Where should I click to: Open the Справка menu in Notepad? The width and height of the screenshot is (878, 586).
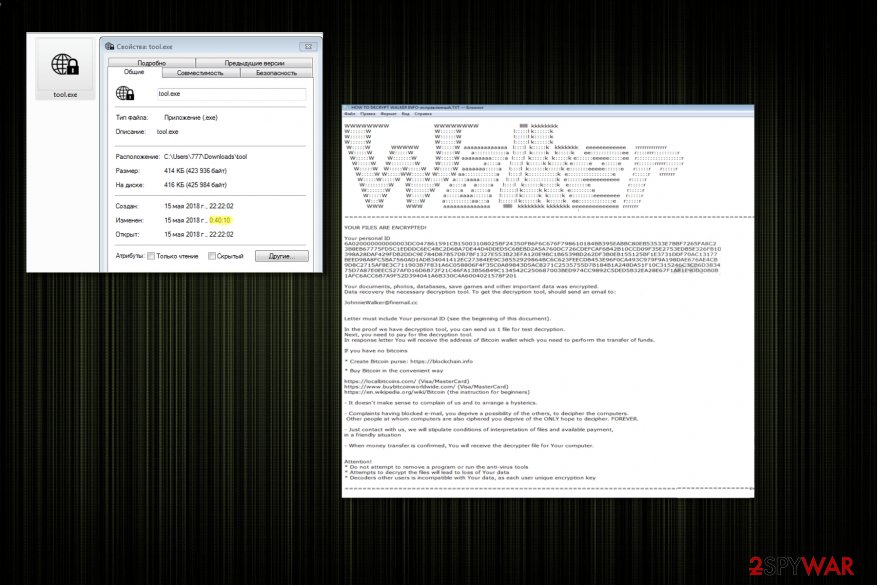click(x=420, y=113)
